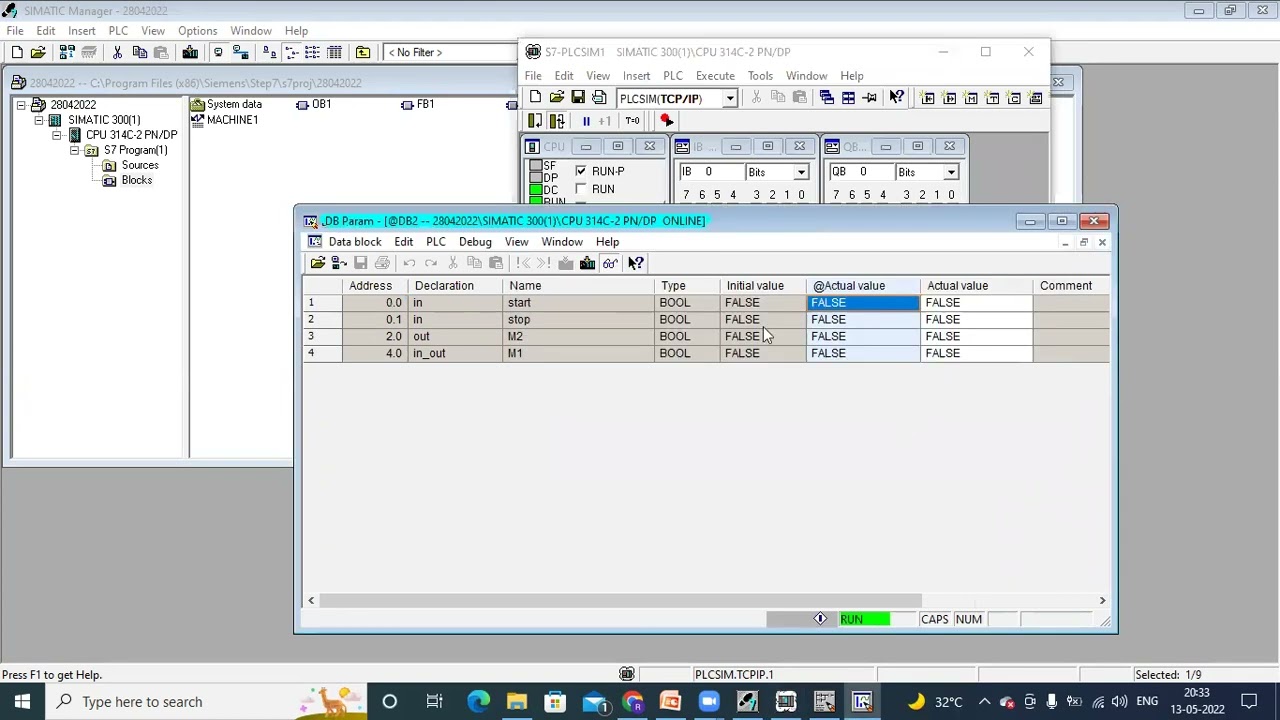Click the PLCSIM context help arrow icon
The image size is (1280, 720).
(x=896, y=98)
